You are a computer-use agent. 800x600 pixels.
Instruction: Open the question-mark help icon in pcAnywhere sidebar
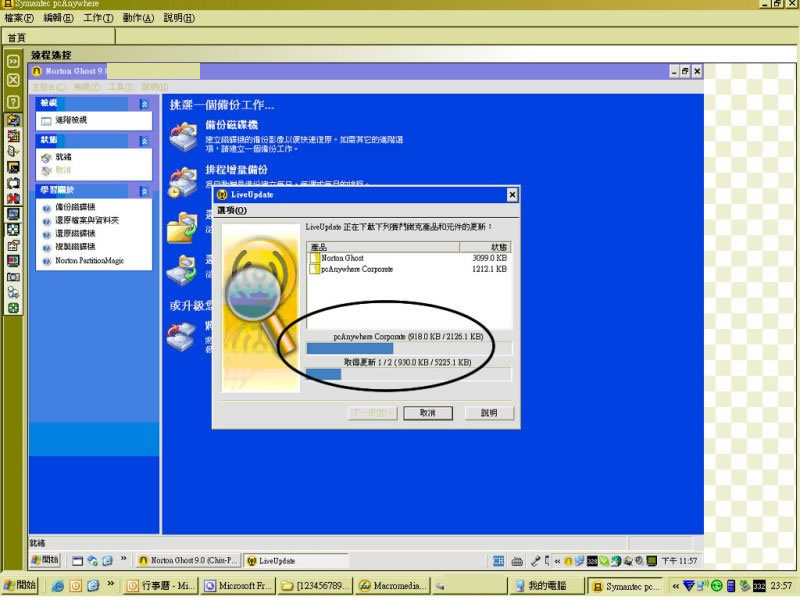tap(13, 102)
